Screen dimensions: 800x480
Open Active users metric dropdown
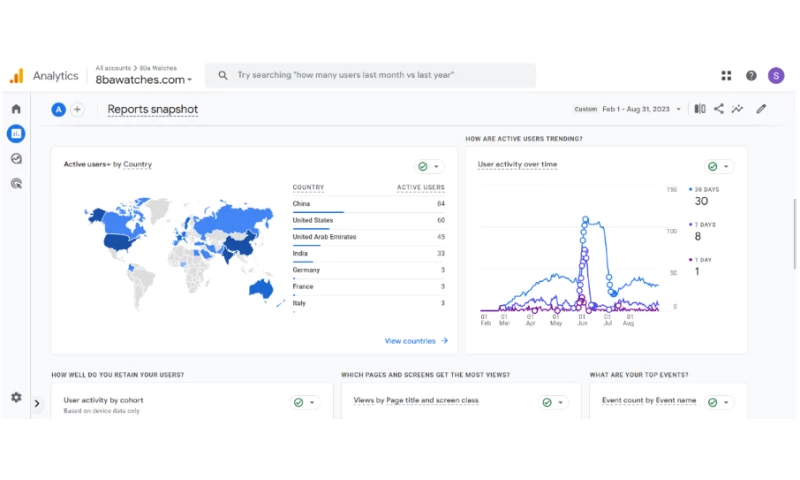(87, 164)
